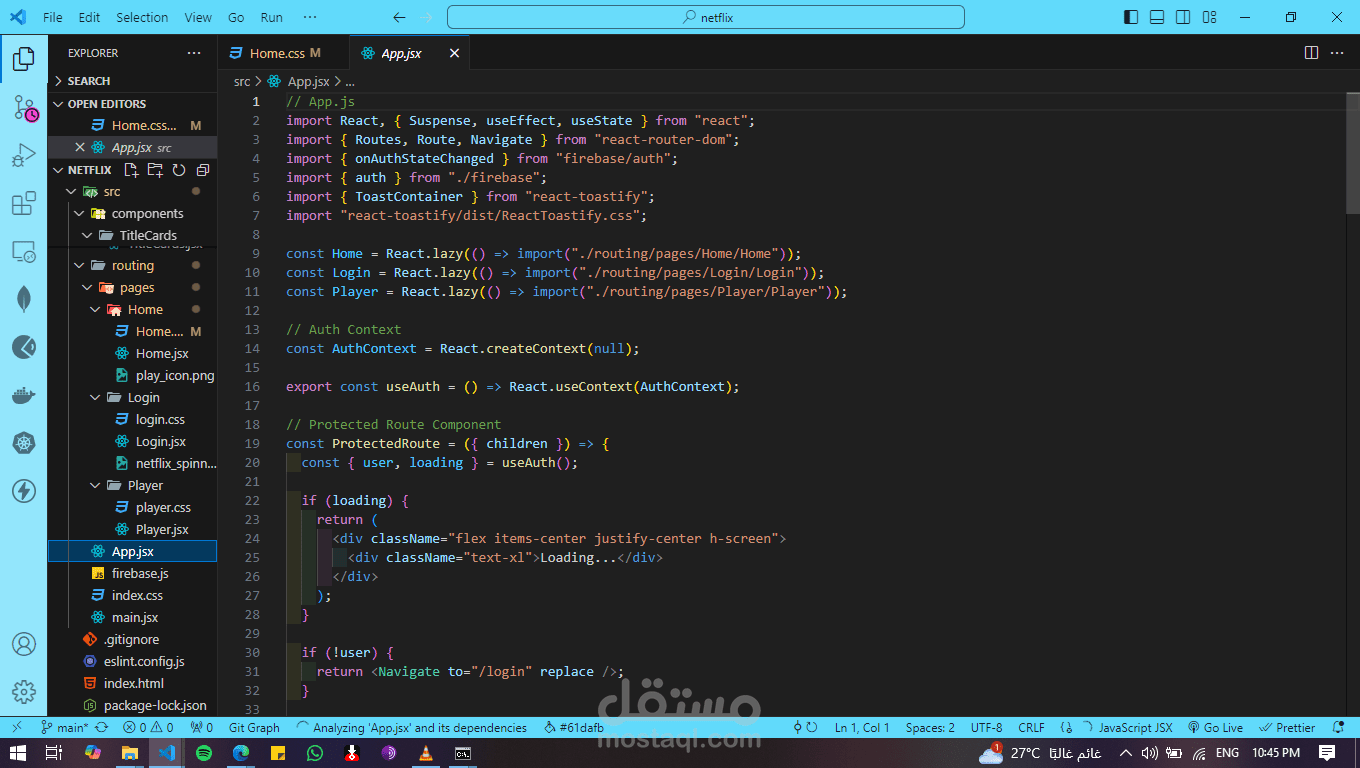Click New File icon in NETFLIX header
Viewport: 1360px width, 768px height.
(131, 170)
